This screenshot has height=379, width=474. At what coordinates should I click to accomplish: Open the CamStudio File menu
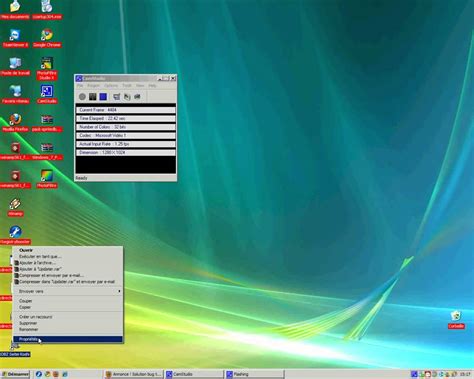80,86
